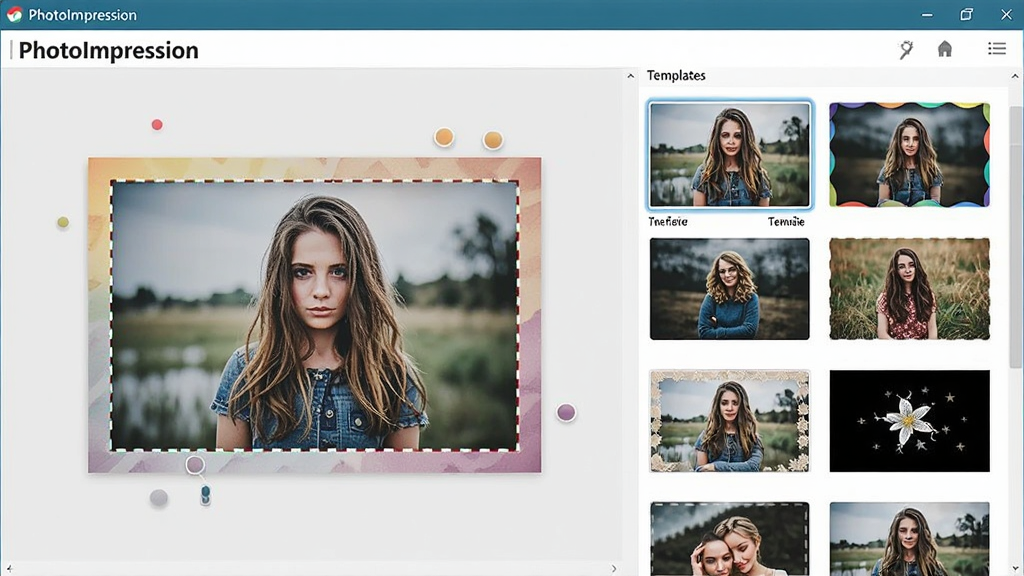Open the list menu icon
The width and height of the screenshot is (1024, 576).
tap(997, 48)
